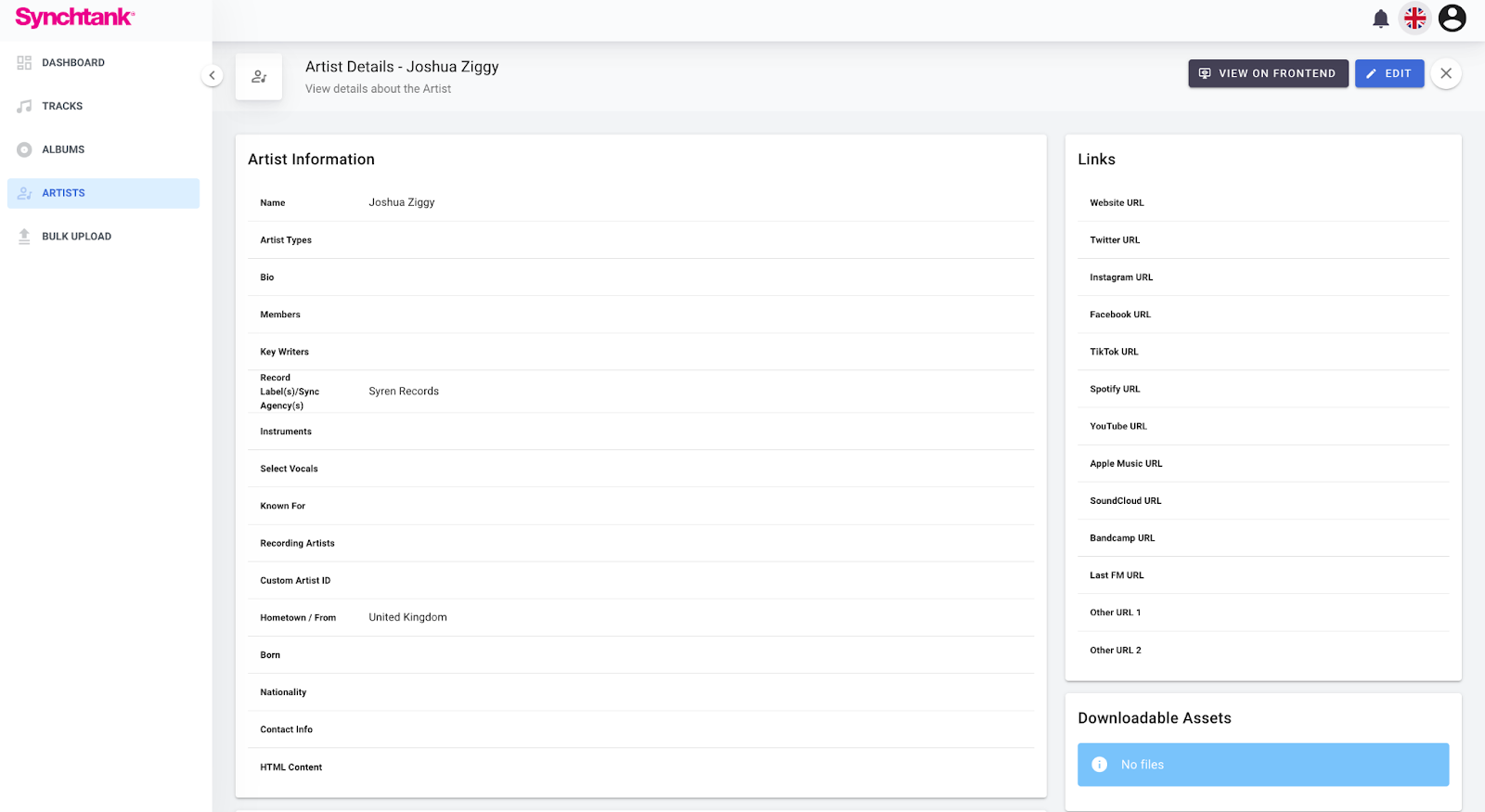Image resolution: width=1485 pixels, height=812 pixels.
Task: Collapse the sidebar with chevron arrow
Action: [x=212, y=76]
